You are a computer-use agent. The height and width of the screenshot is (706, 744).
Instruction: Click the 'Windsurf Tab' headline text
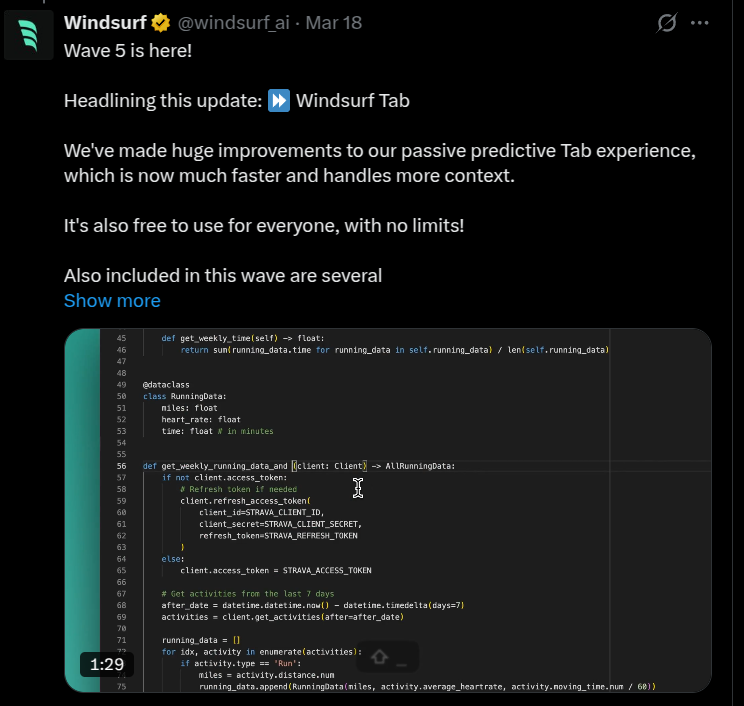coord(353,101)
